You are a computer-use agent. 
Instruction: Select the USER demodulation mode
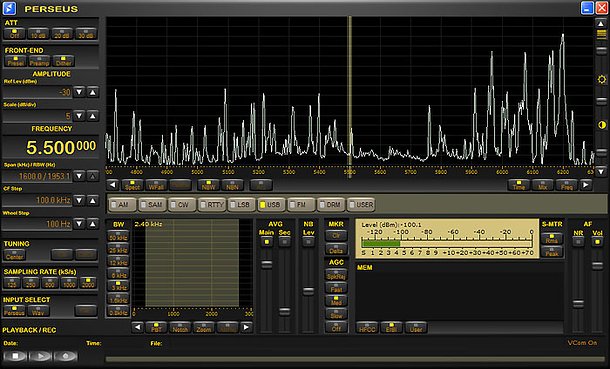click(x=361, y=205)
